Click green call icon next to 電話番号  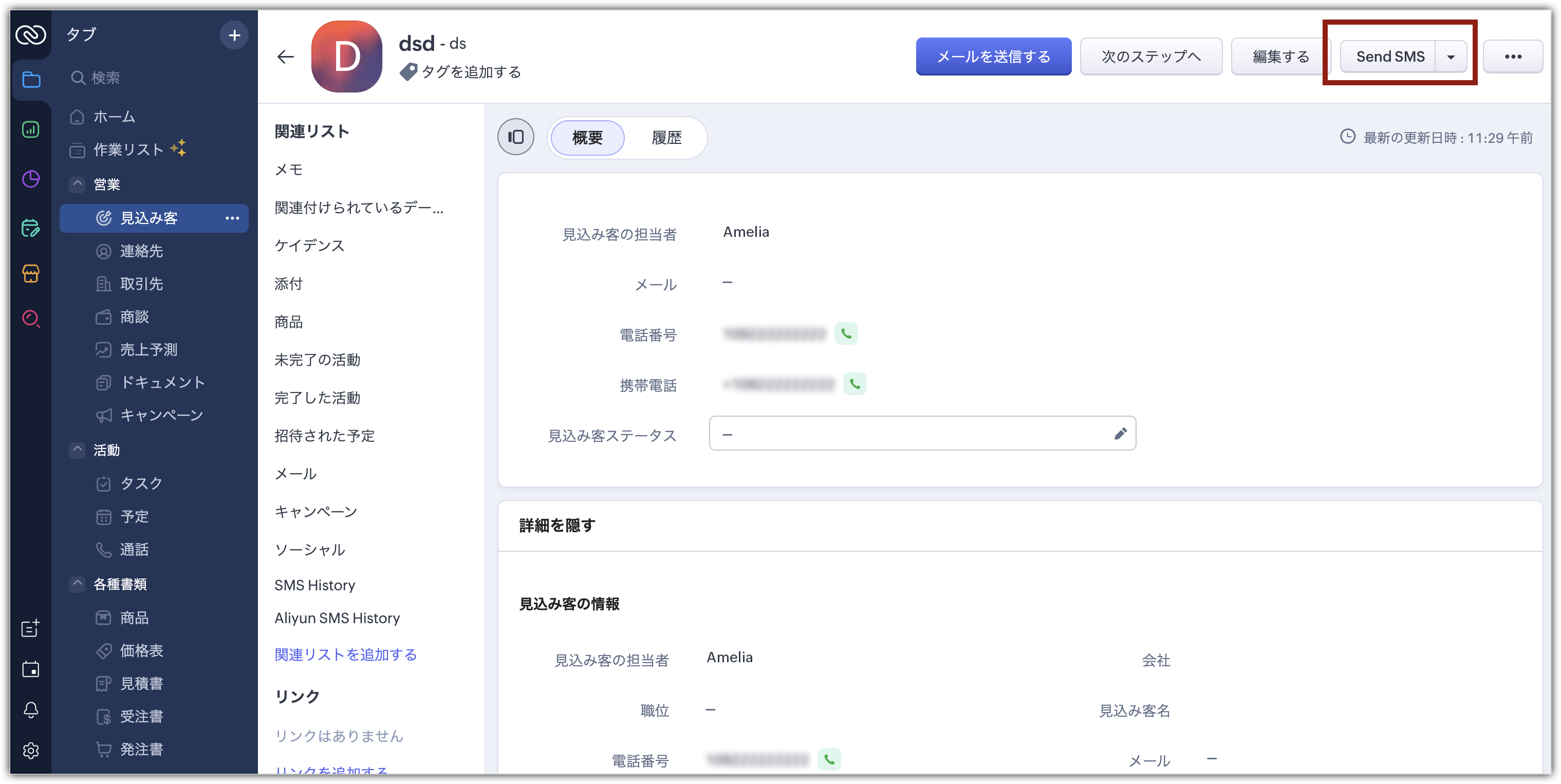[846, 334]
